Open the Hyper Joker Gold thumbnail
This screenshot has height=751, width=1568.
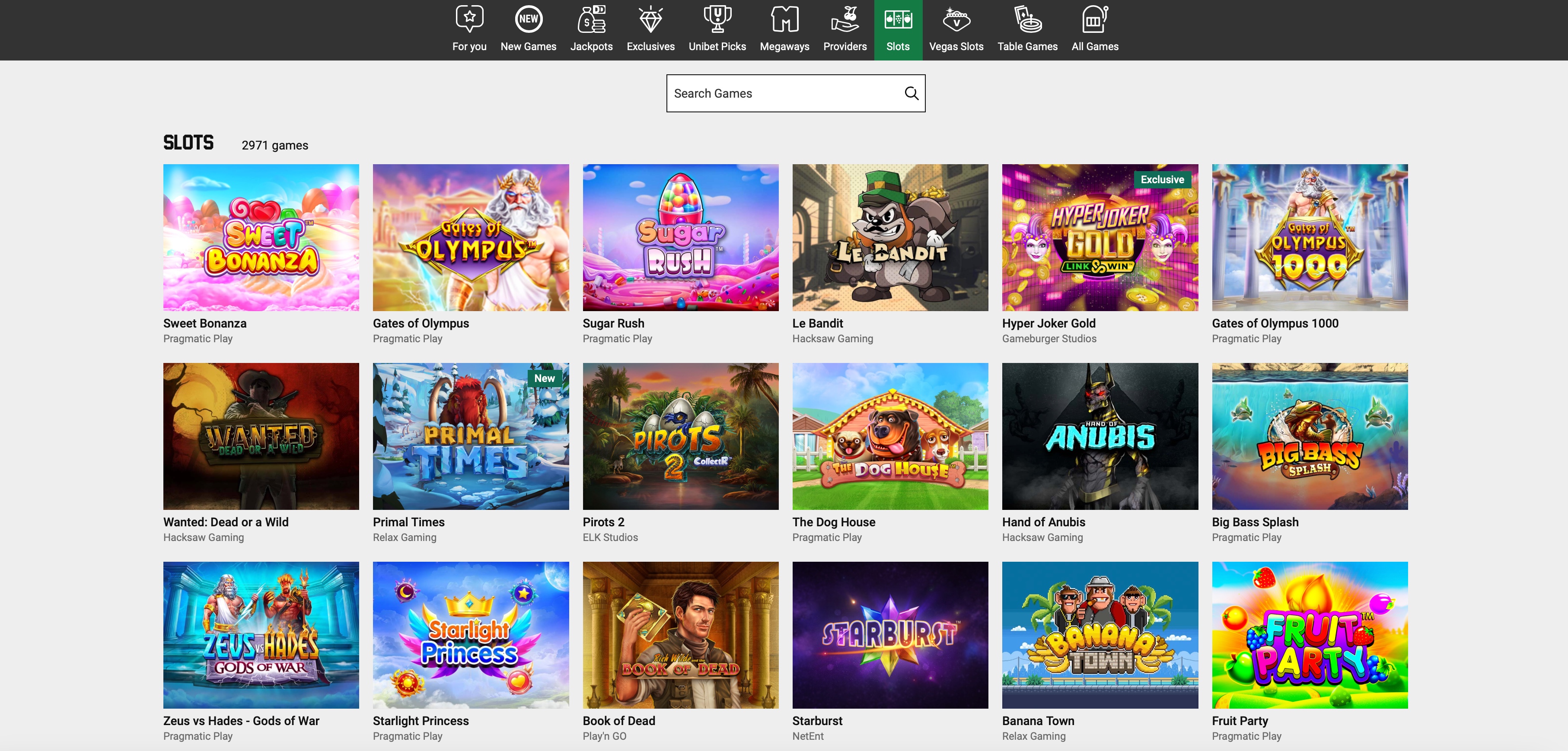(1100, 237)
